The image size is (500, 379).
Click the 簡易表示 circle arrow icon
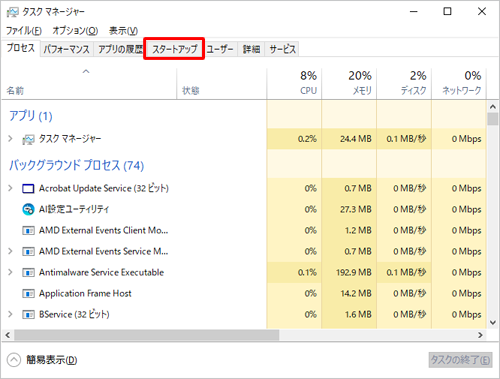(x=14, y=360)
